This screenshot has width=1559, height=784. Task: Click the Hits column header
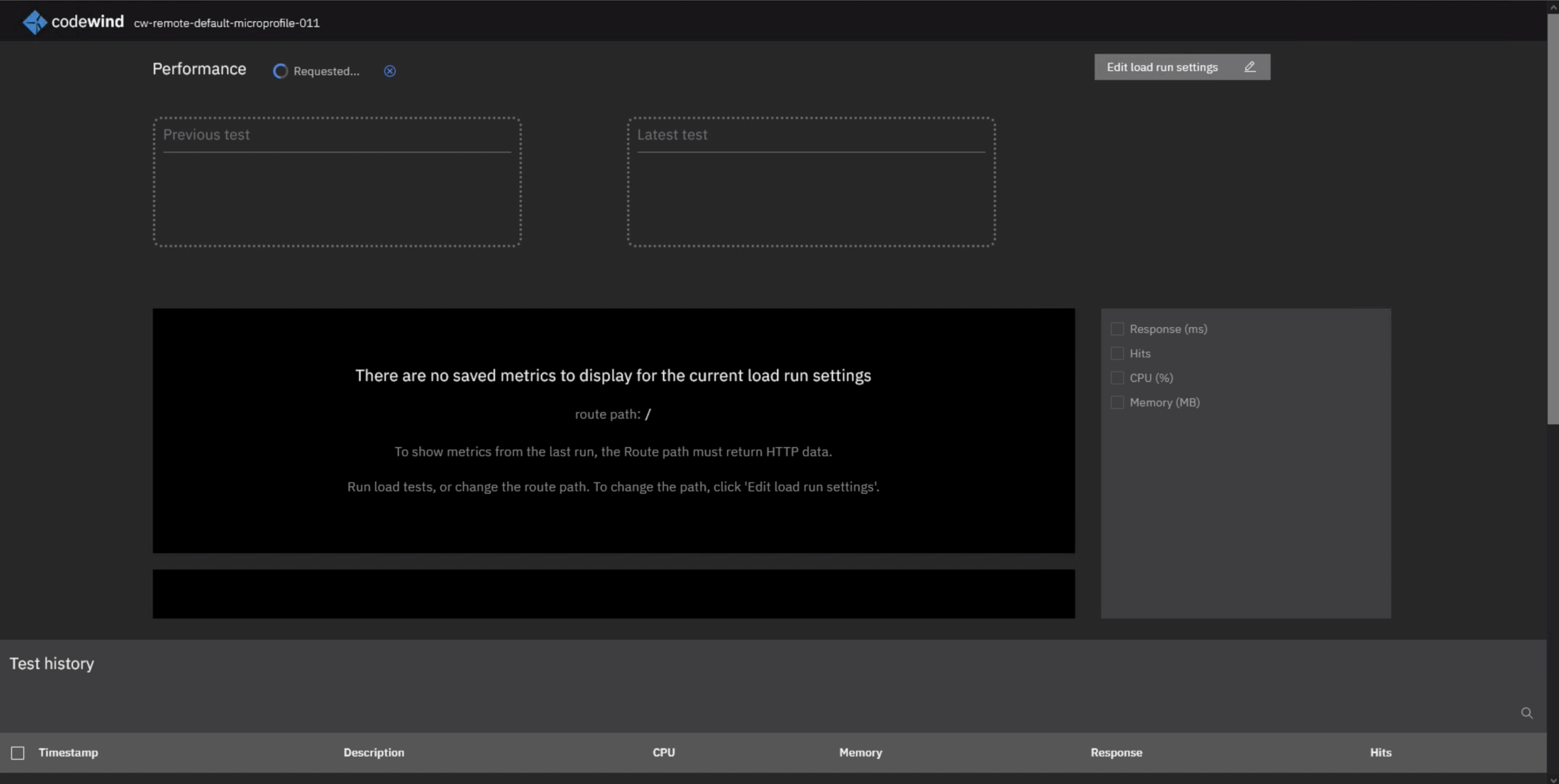point(1381,752)
